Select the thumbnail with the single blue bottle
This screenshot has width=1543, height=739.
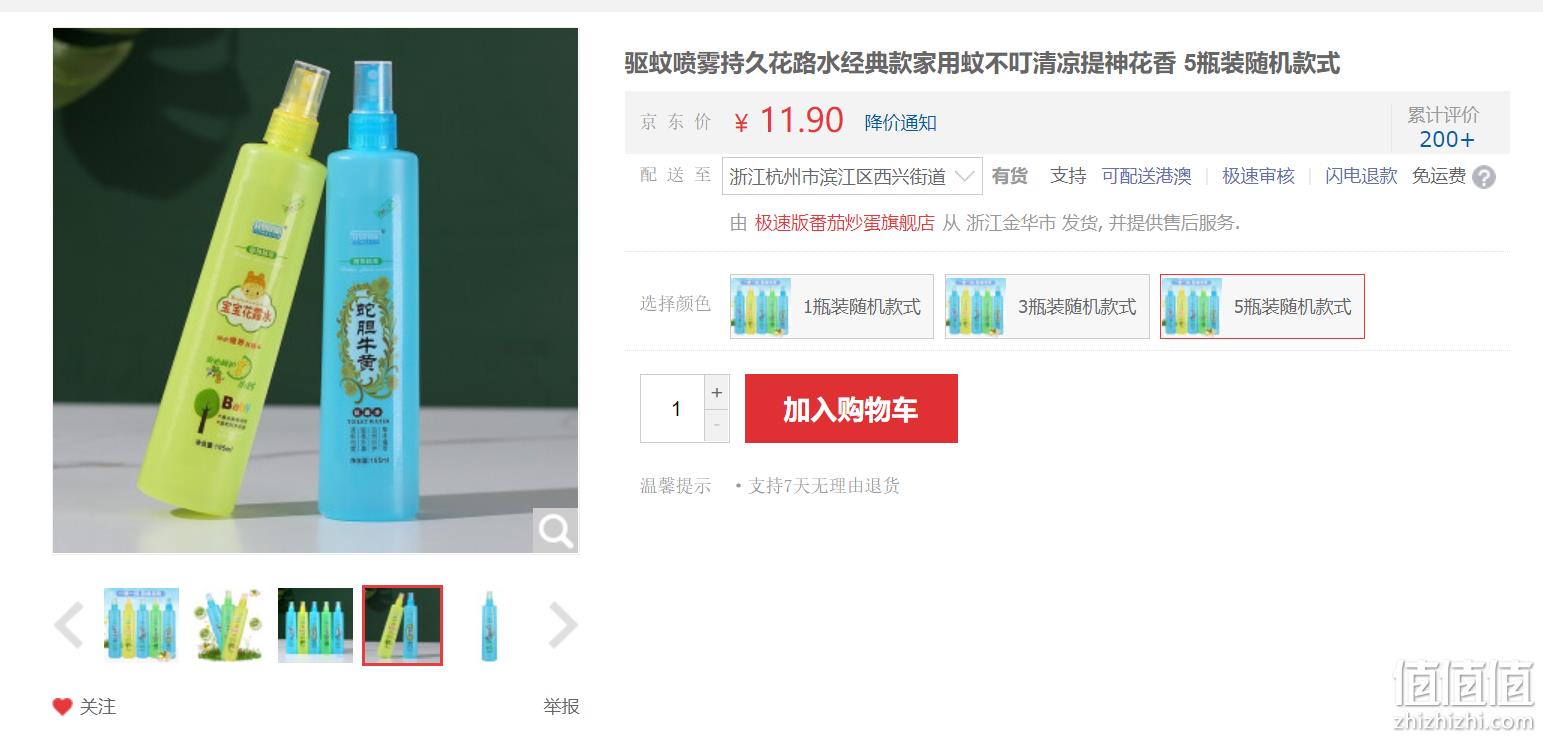(x=488, y=626)
